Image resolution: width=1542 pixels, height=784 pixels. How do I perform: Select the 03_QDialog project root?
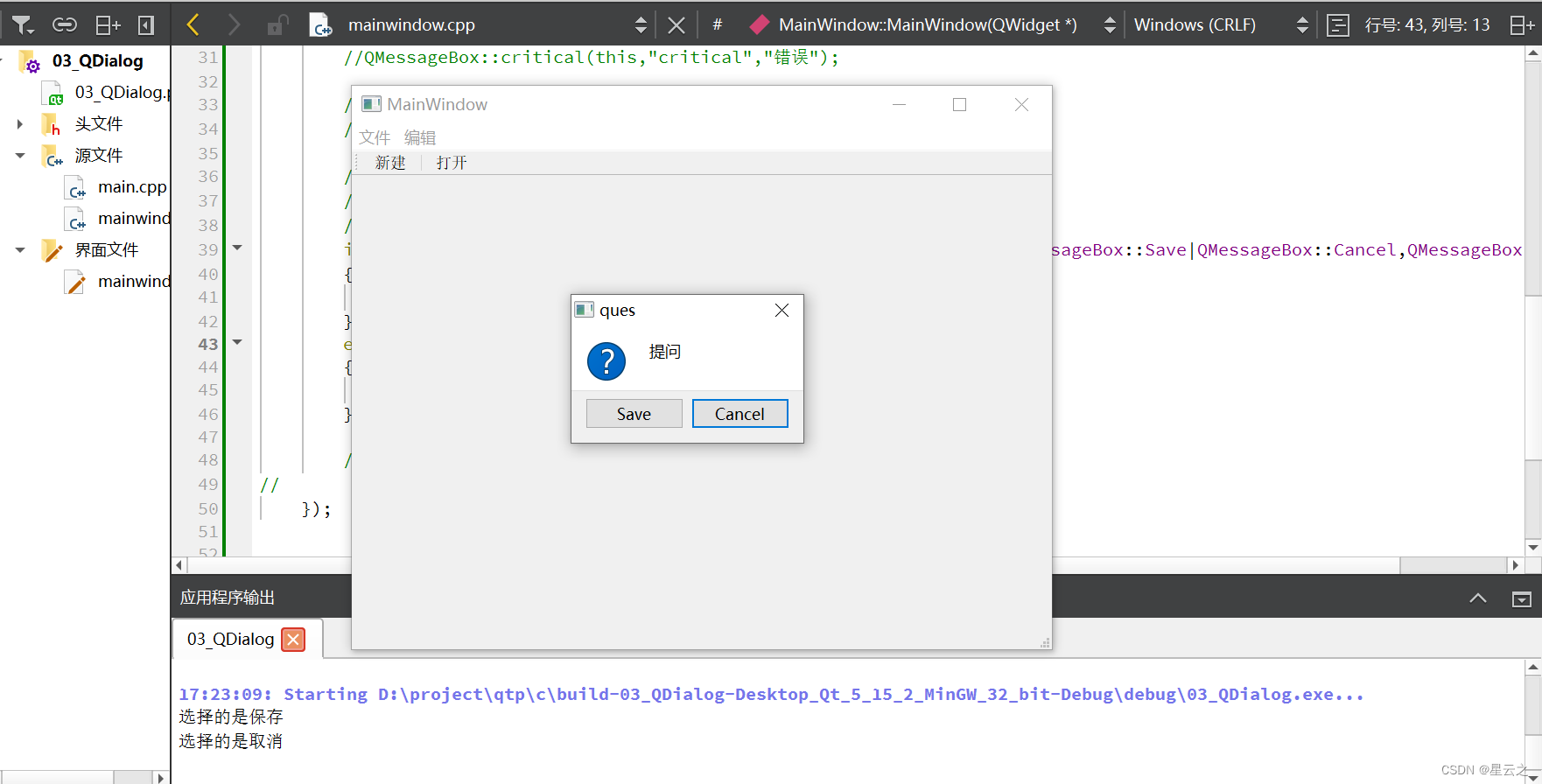[97, 60]
